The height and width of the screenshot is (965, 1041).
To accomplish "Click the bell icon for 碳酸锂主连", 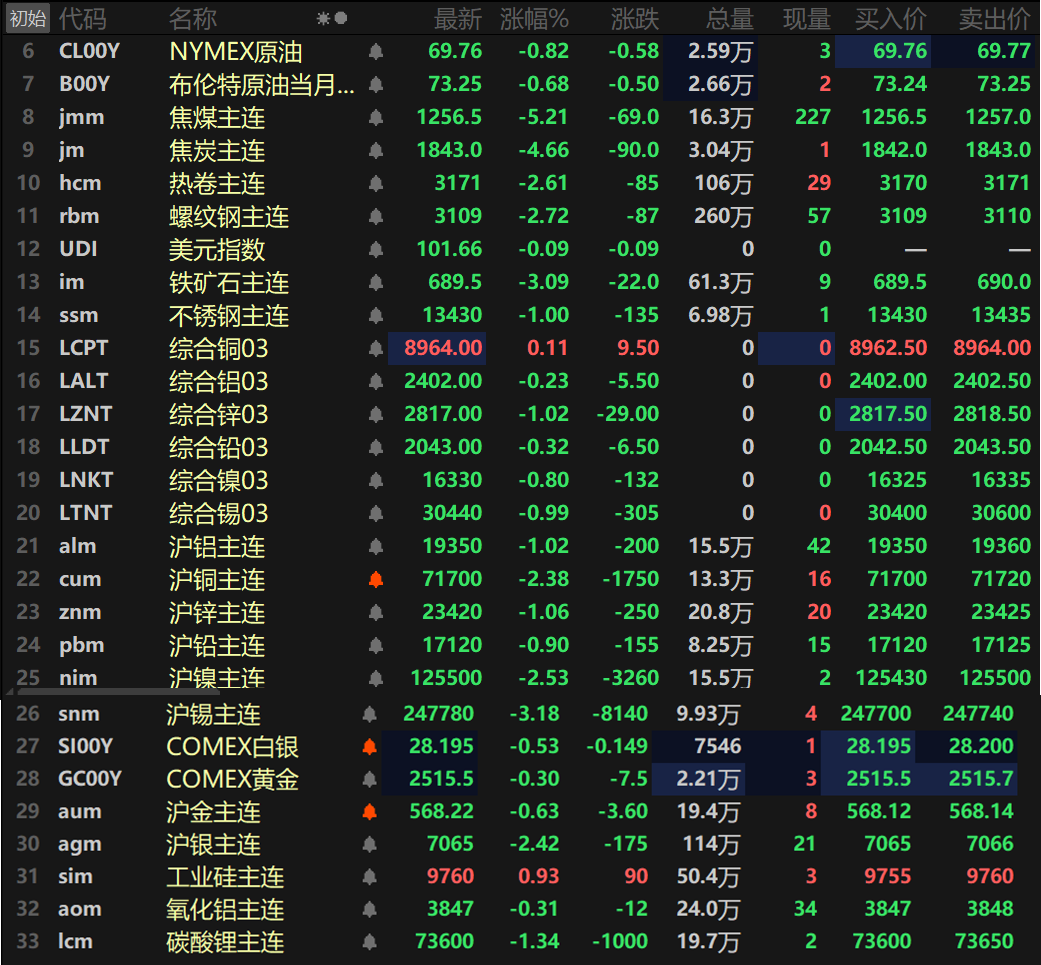I will pyautogui.click(x=370, y=942).
